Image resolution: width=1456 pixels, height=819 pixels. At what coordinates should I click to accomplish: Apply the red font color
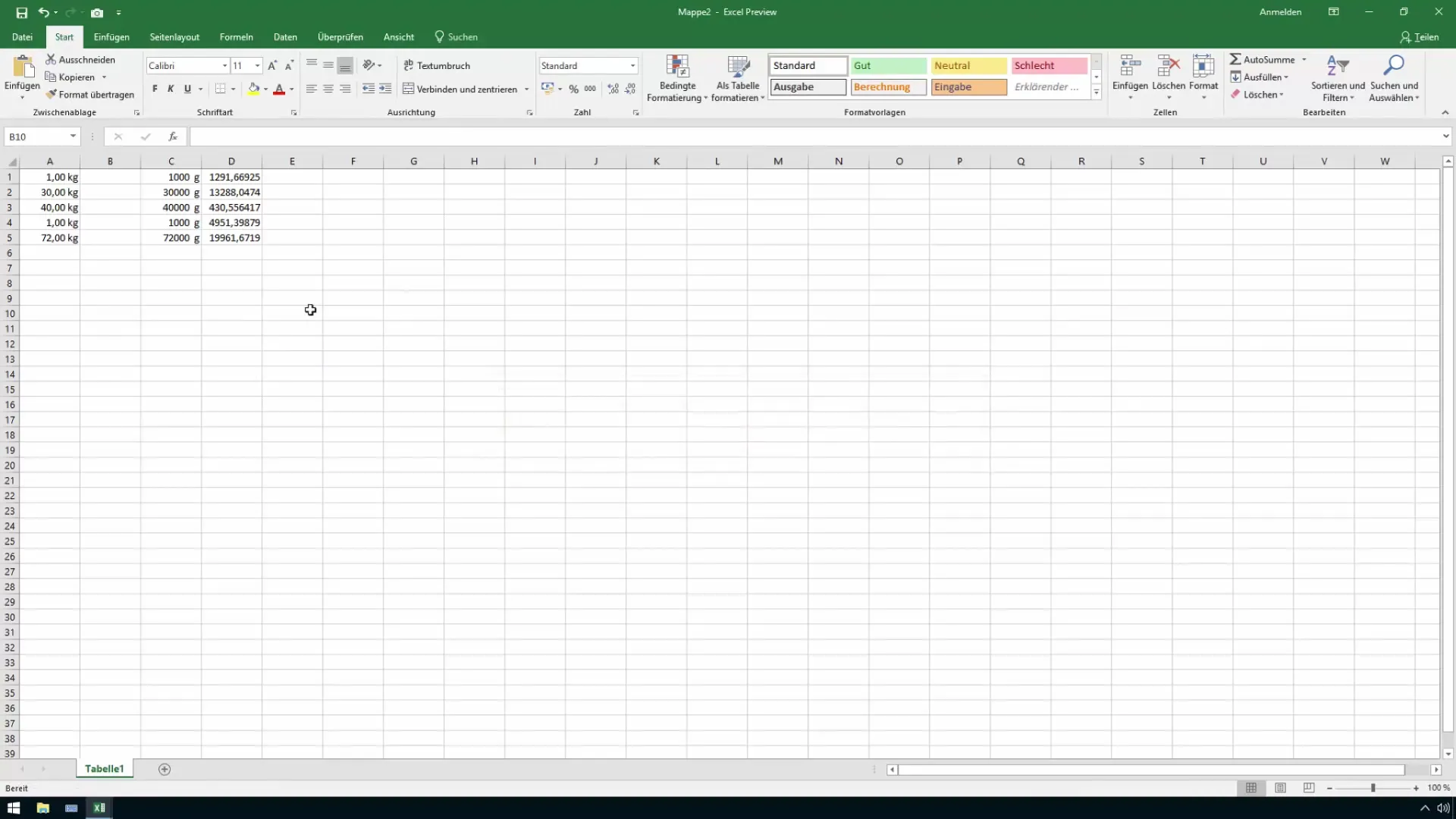(x=279, y=89)
